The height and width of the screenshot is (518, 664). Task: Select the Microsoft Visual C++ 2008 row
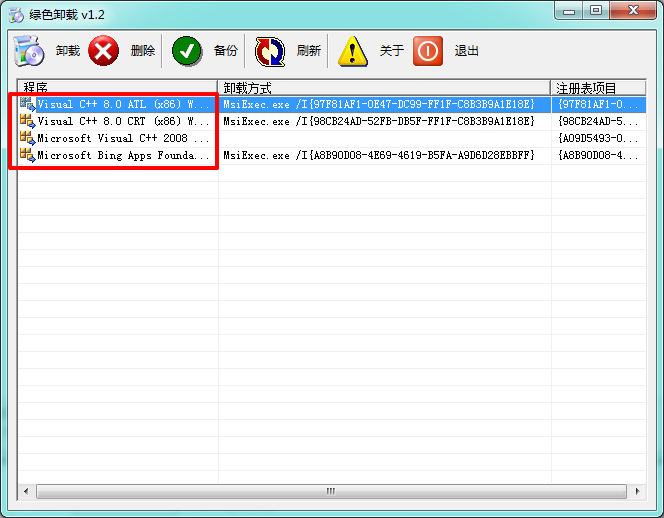[332, 138]
